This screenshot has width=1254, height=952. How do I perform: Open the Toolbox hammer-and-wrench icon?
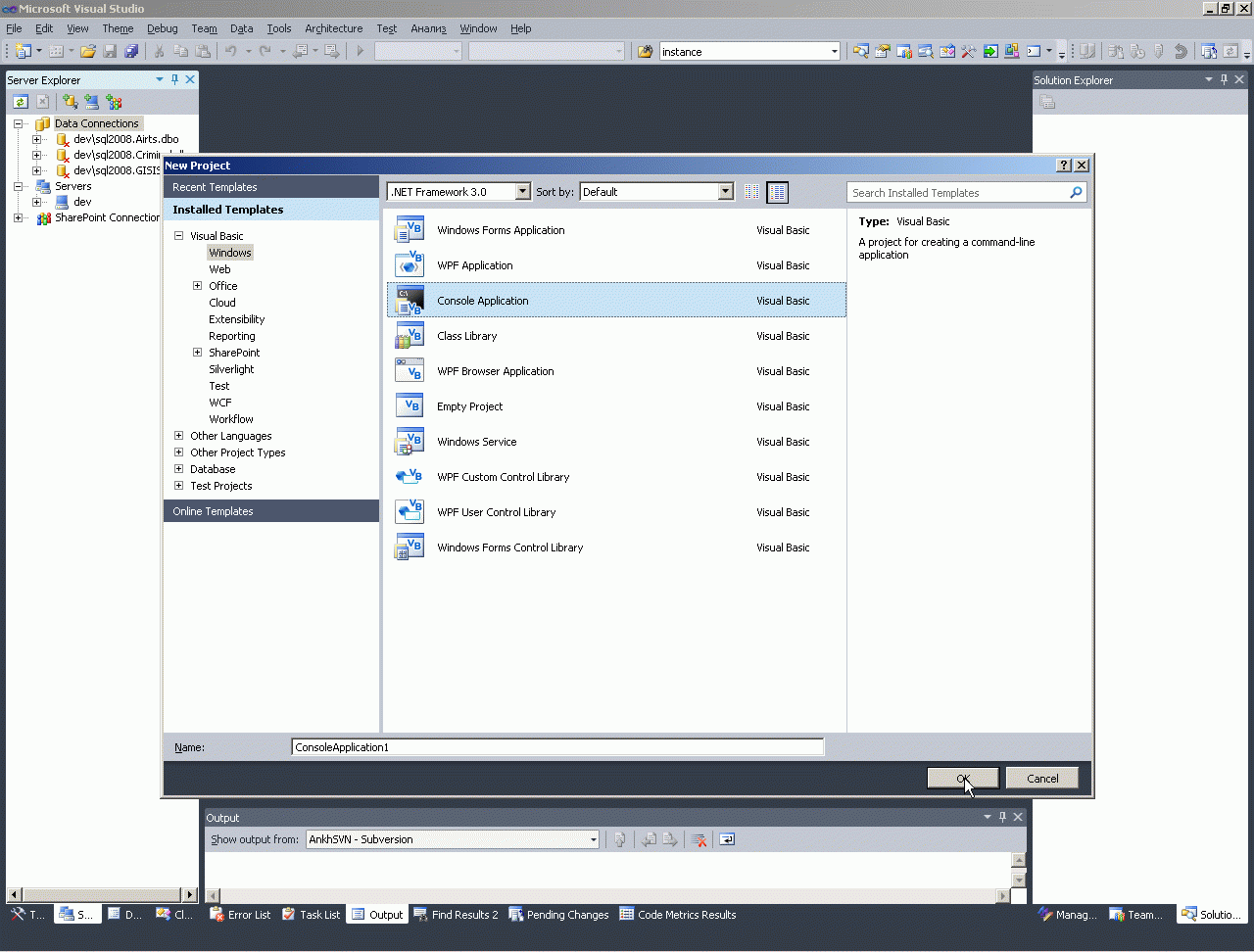point(969,51)
